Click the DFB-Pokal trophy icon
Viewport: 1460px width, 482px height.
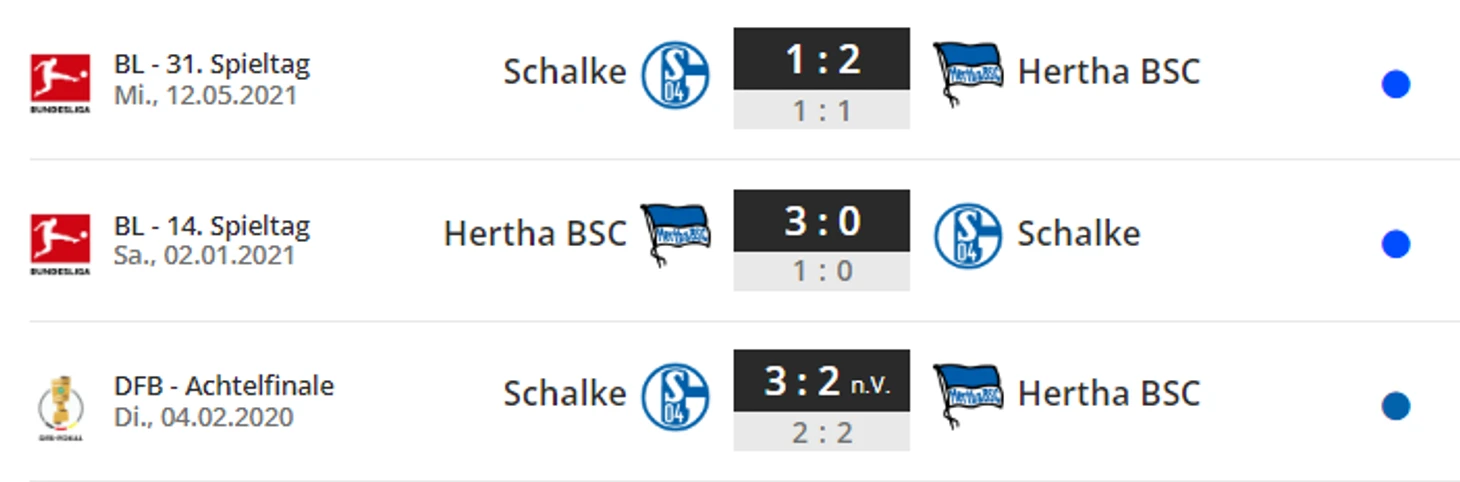(x=60, y=408)
